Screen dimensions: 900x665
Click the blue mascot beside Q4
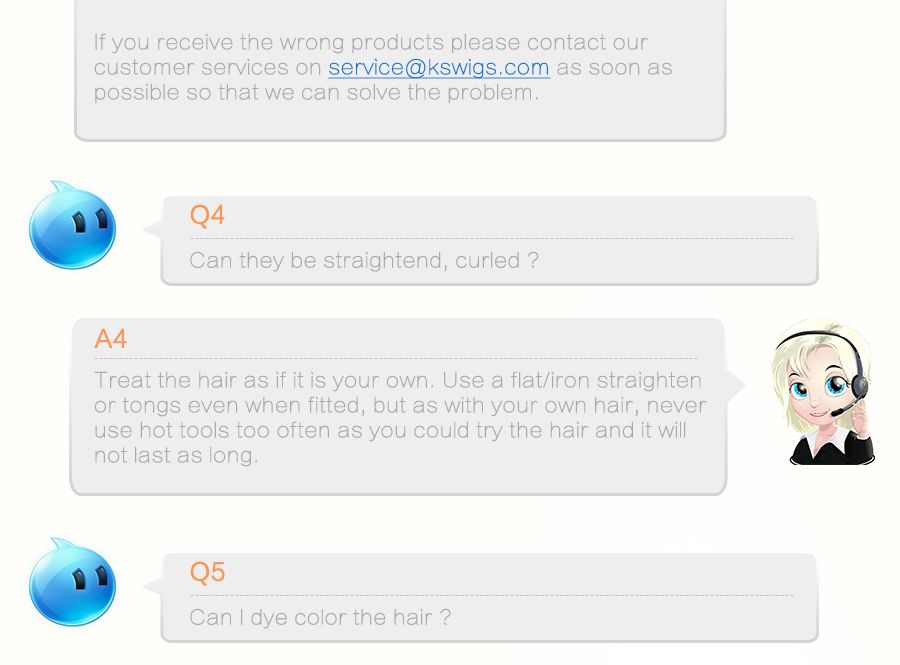(72, 224)
